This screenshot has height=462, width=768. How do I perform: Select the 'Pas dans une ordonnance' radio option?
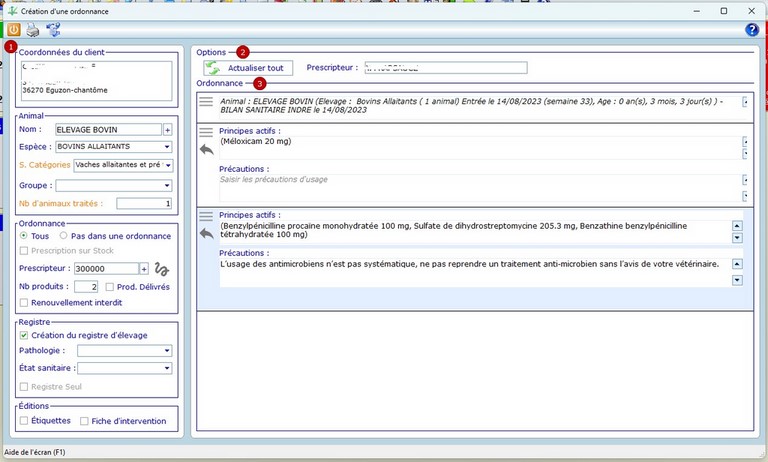point(63,236)
